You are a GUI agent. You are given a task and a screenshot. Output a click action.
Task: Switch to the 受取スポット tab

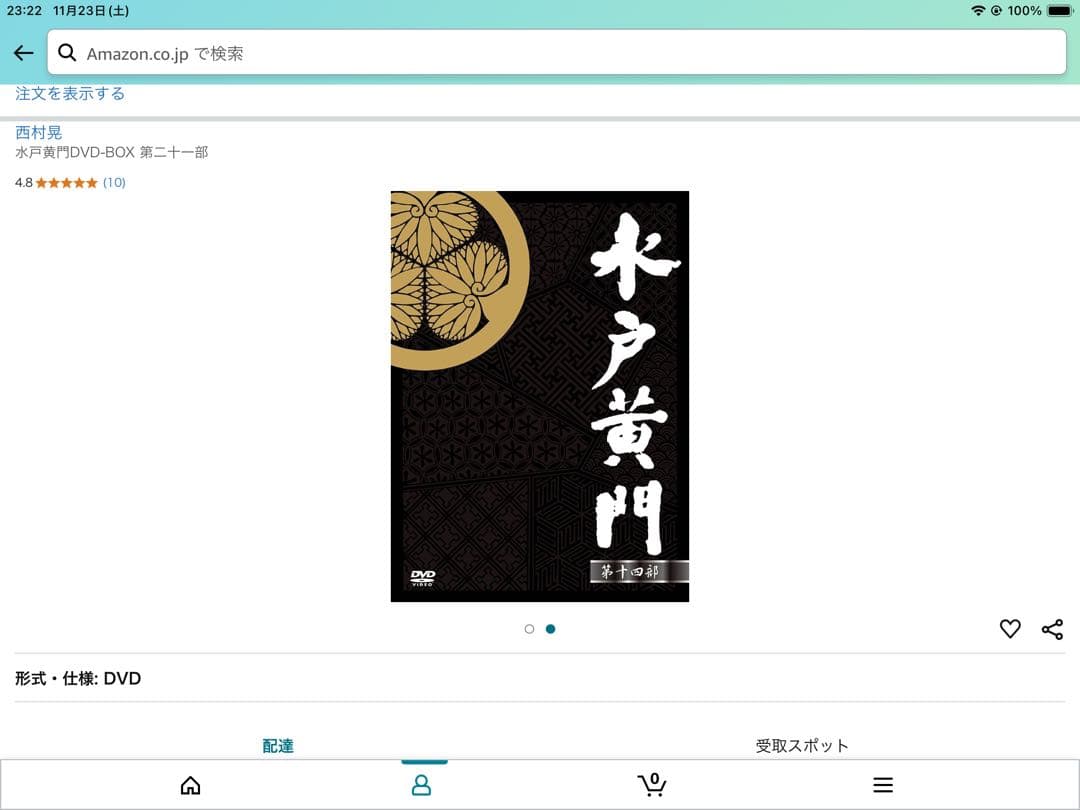802,746
